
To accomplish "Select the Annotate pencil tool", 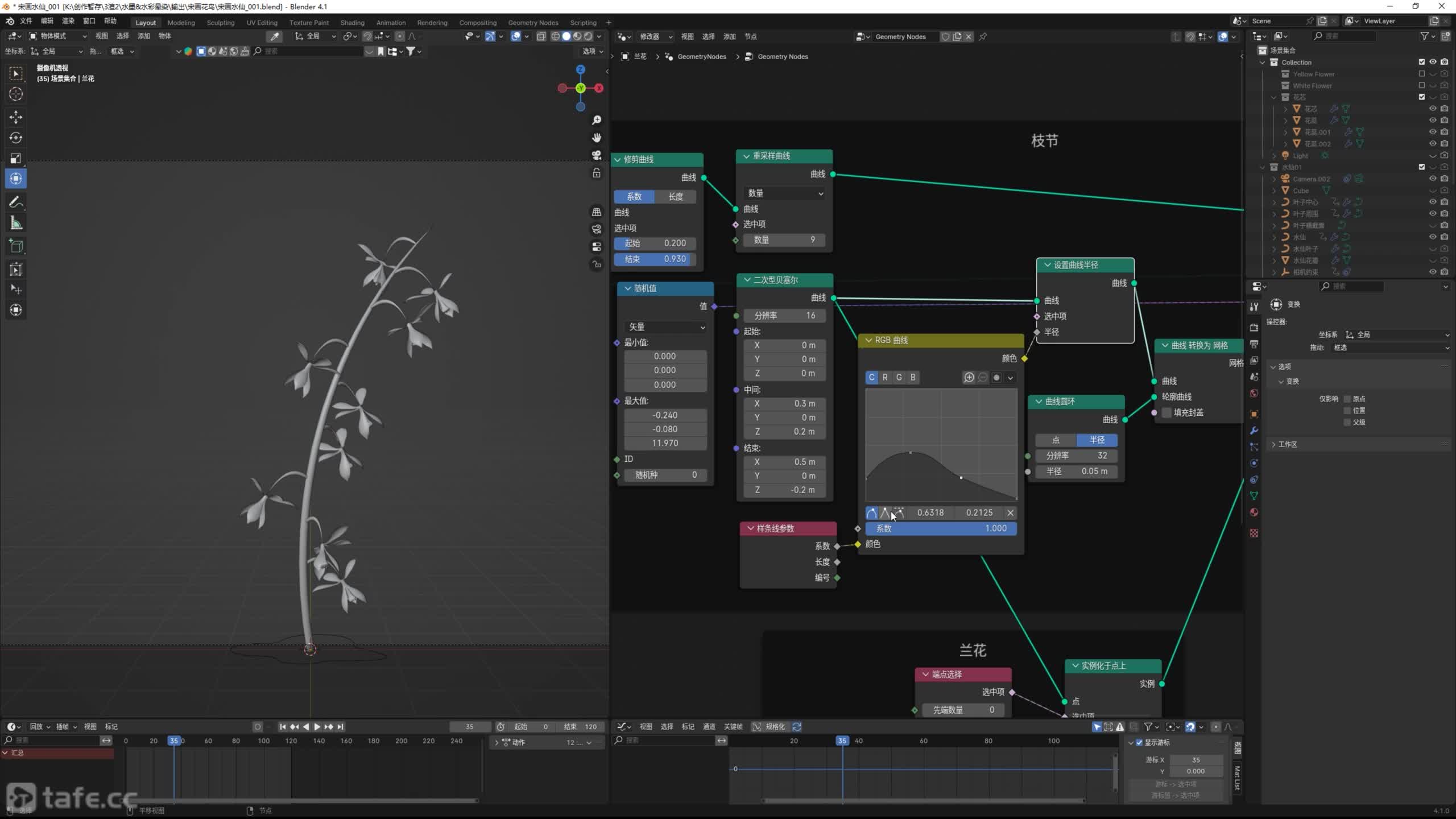I will 16,202.
